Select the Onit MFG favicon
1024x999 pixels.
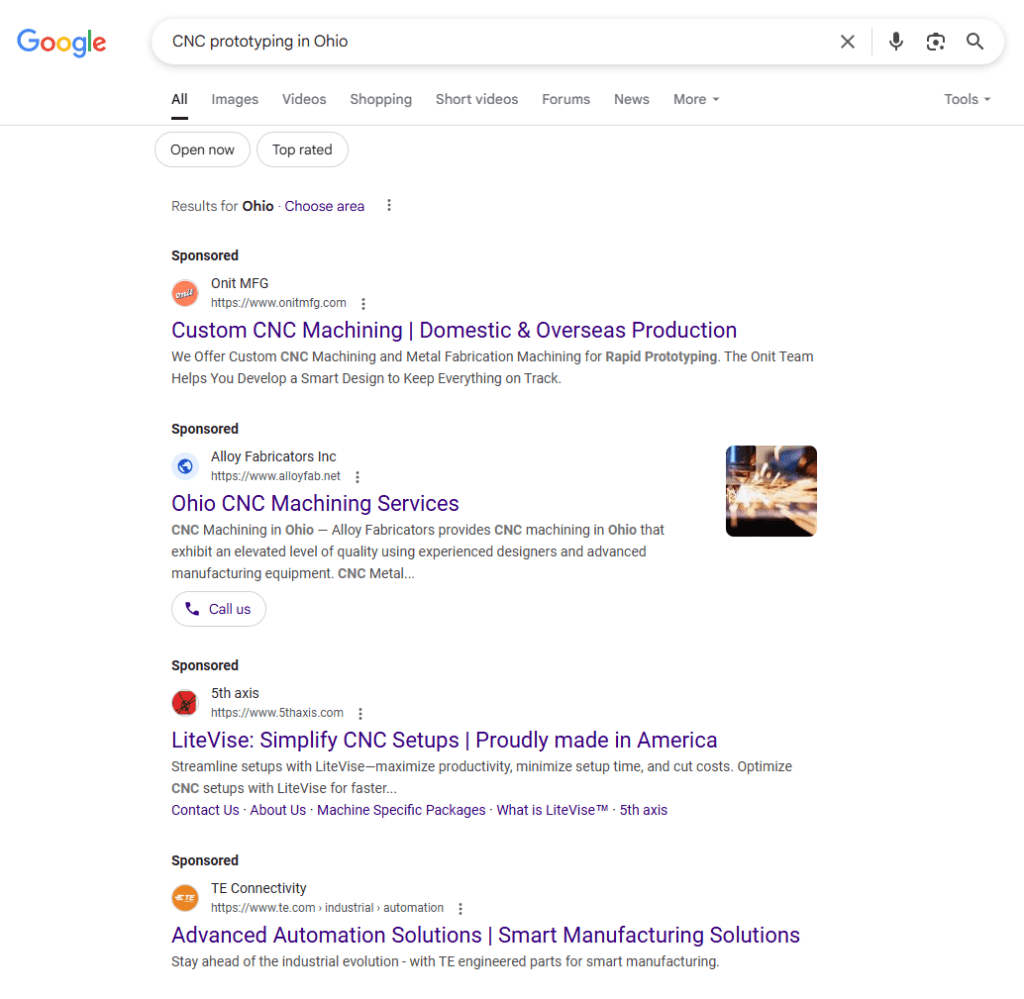click(x=185, y=293)
